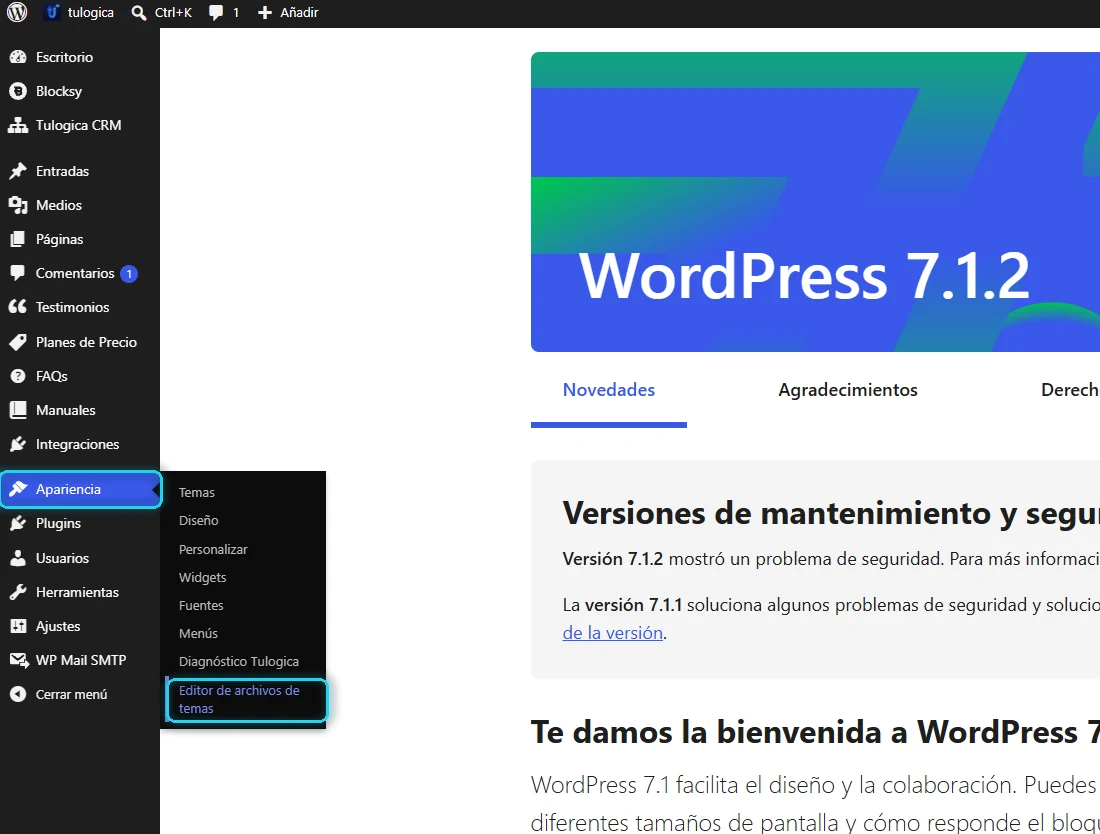The image size is (1100, 834).
Task: Click Cerrar menú label to collapse sidebar
Action: point(72,694)
